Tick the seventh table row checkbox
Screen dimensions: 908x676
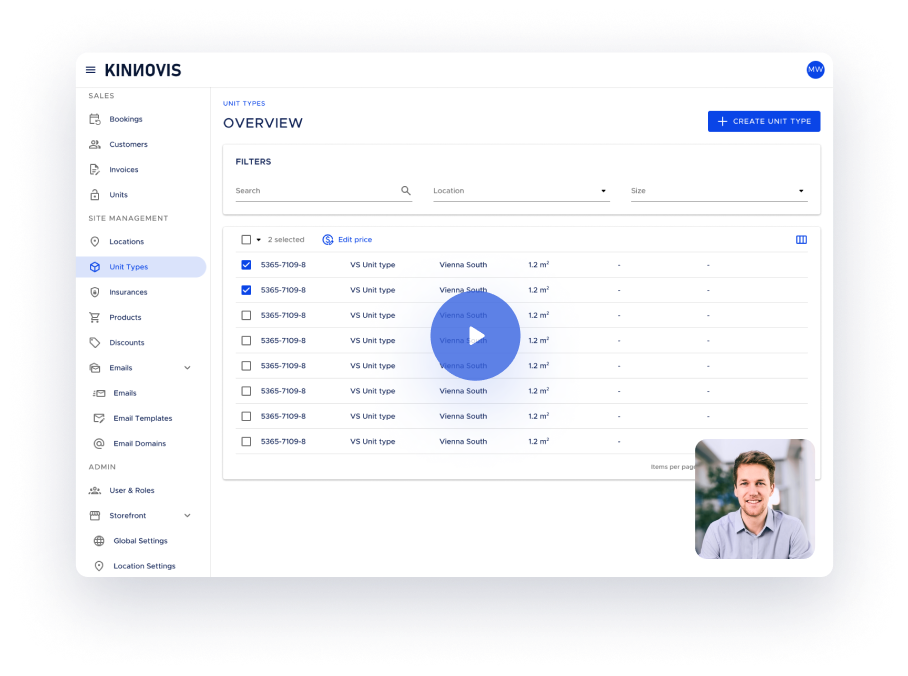coord(246,416)
